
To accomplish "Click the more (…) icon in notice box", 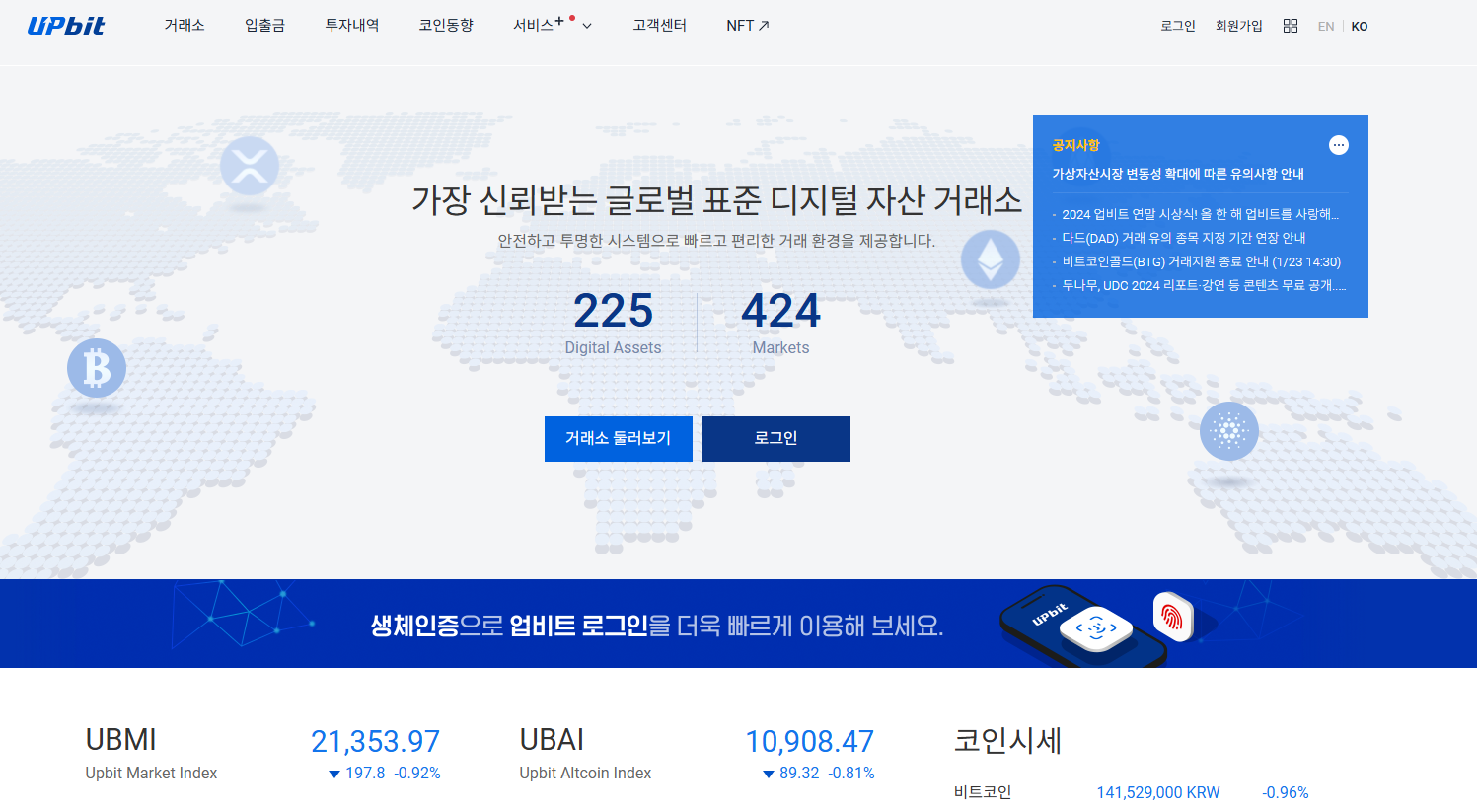I will [1339, 145].
